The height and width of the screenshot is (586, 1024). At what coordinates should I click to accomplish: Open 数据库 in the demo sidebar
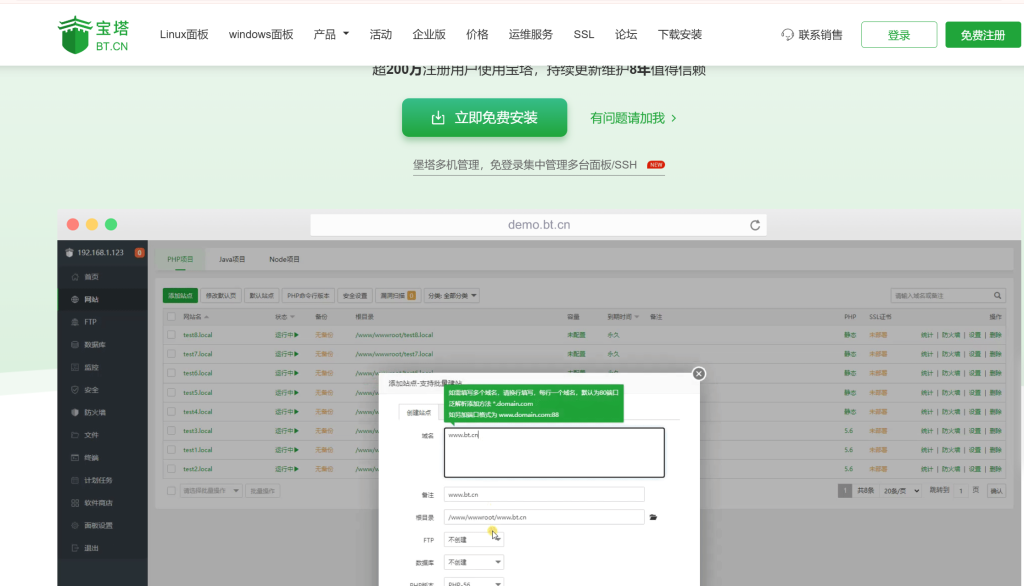click(95, 344)
